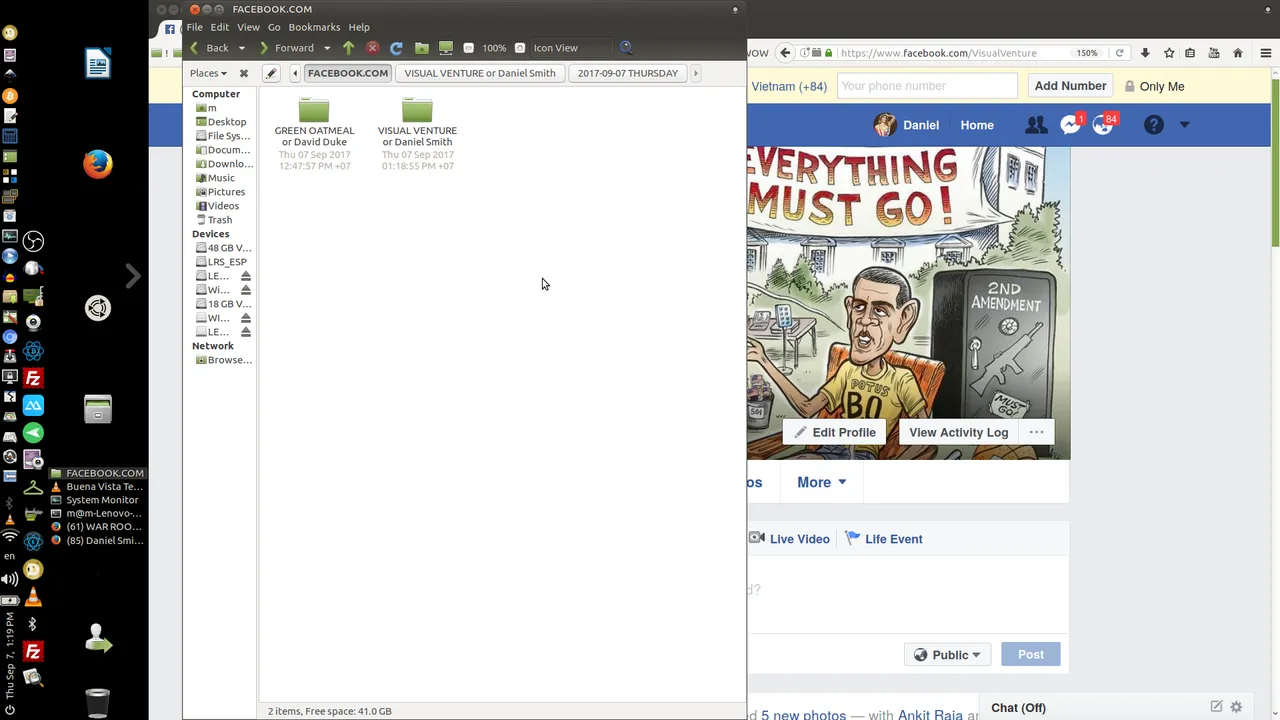Zoom in using the plus icon
The image size is (1280, 720).
pyautogui.click(x=520, y=48)
